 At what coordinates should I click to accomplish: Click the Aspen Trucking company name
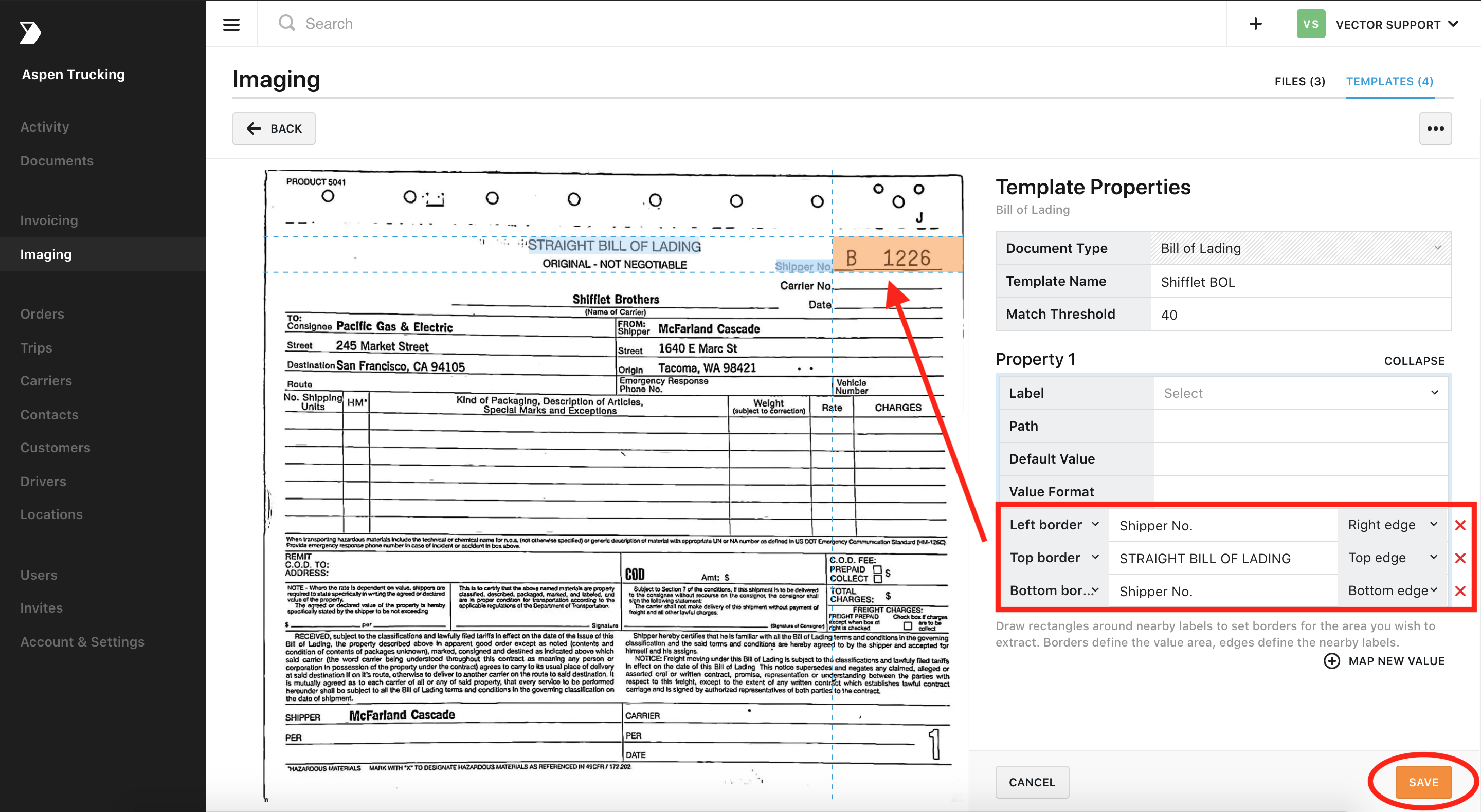point(73,75)
